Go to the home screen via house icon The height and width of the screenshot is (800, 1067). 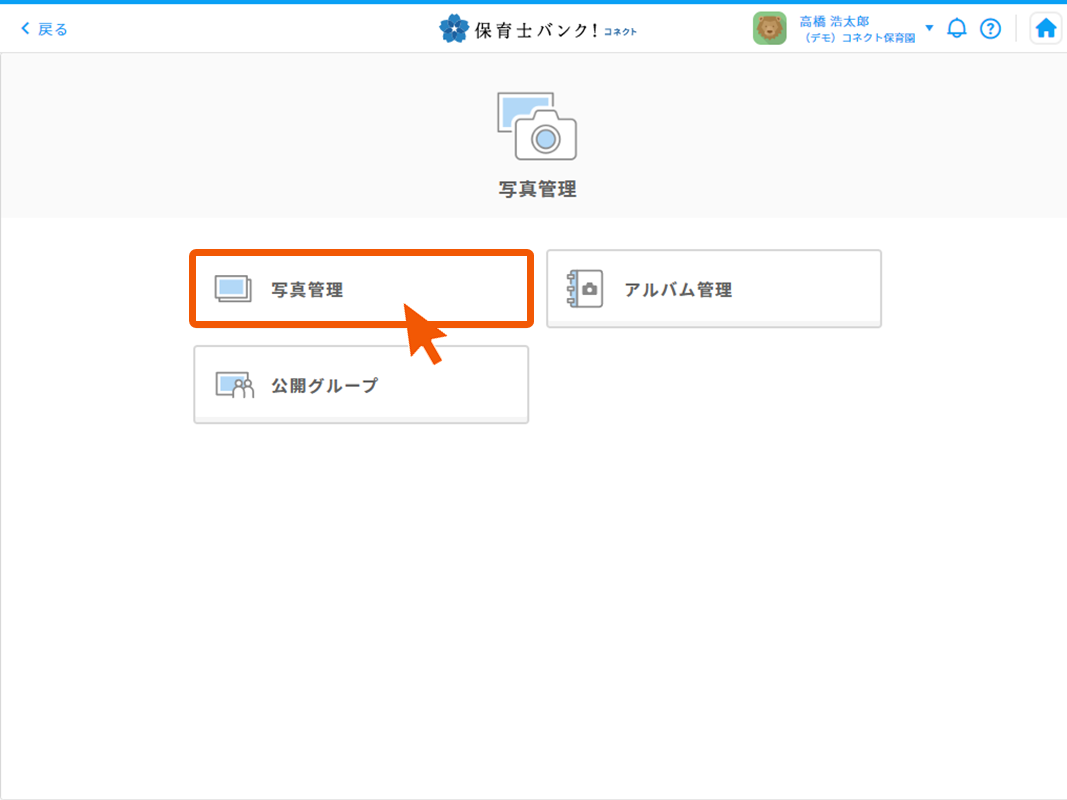click(1046, 28)
